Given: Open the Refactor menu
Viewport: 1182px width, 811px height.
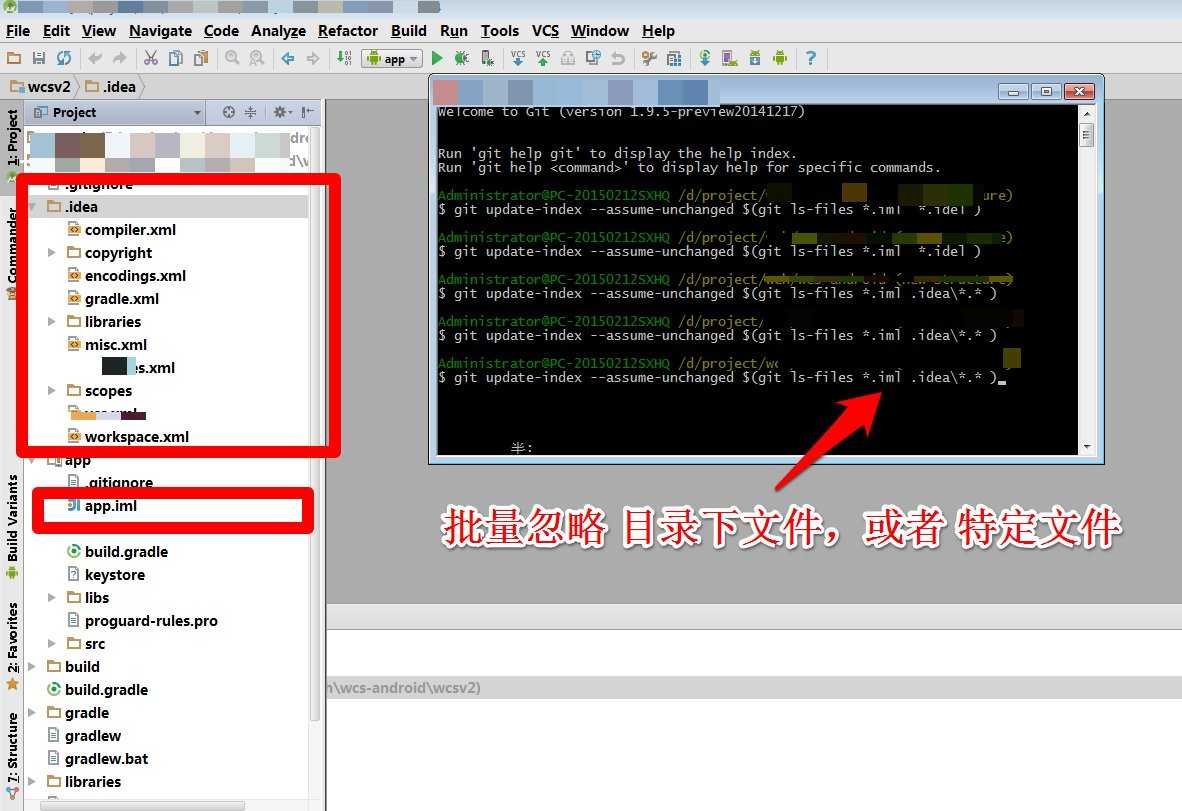Looking at the screenshot, I should 348,31.
